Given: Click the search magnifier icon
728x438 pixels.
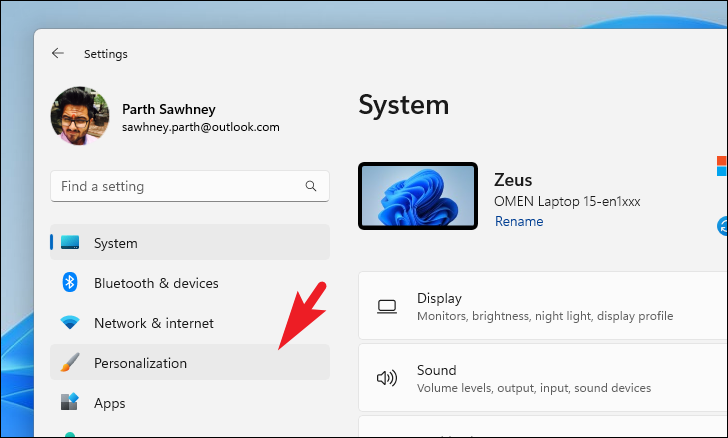Looking at the screenshot, I should point(311,186).
